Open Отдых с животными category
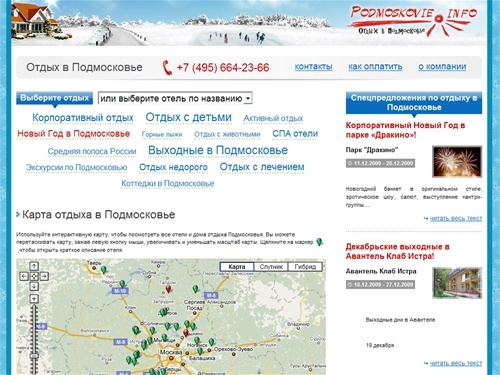Image resolution: width=500 pixels, height=375 pixels. coord(227,134)
